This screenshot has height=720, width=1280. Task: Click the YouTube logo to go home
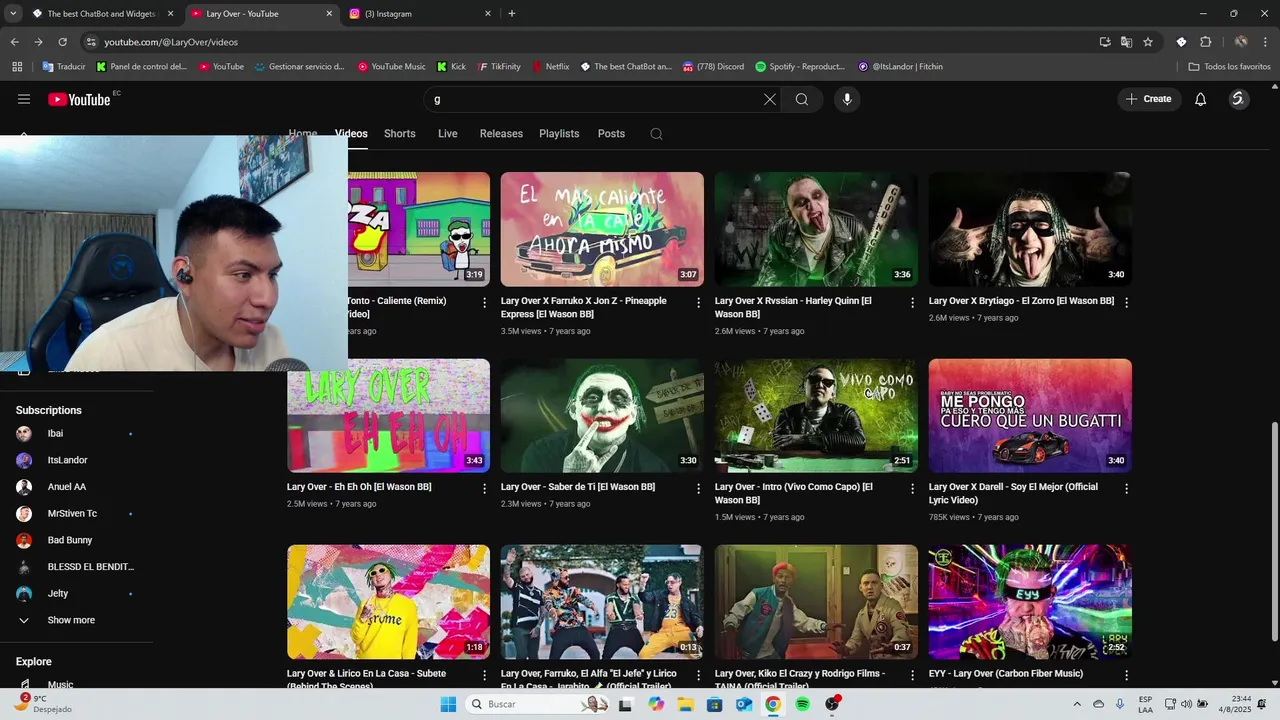(x=79, y=99)
